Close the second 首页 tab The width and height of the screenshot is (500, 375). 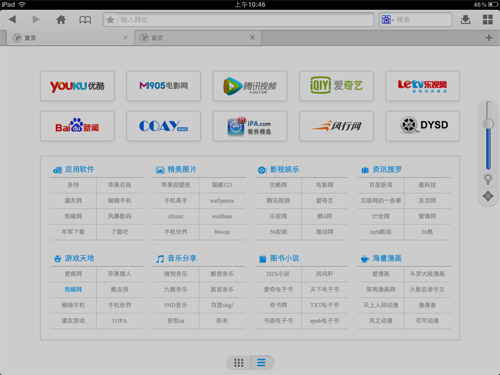coord(252,38)
